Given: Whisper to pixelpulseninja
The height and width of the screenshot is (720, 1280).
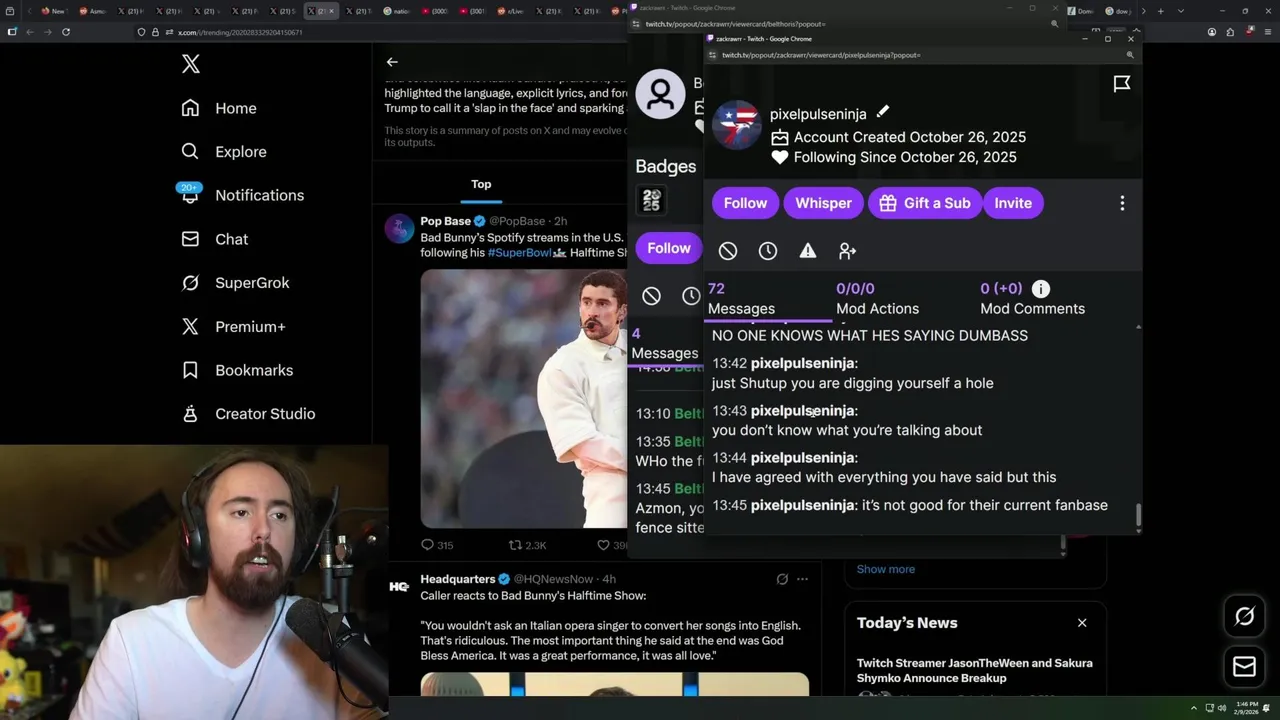Looking at the screenshot, I should click(x=823, y=203).
